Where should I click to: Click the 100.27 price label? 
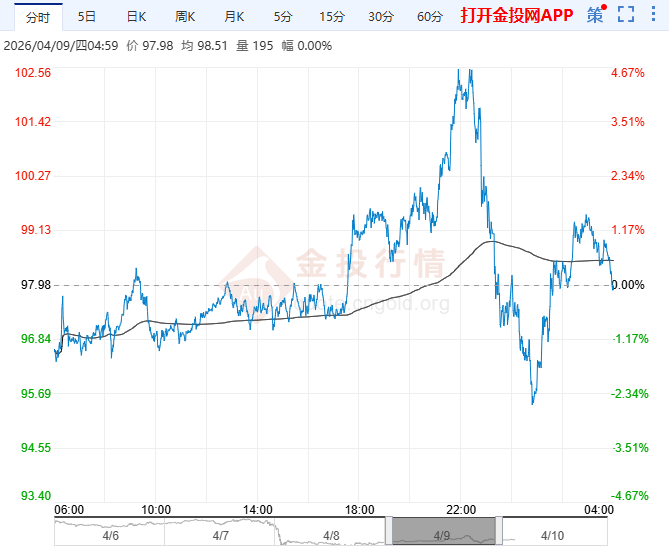click(x=33, y=176)
